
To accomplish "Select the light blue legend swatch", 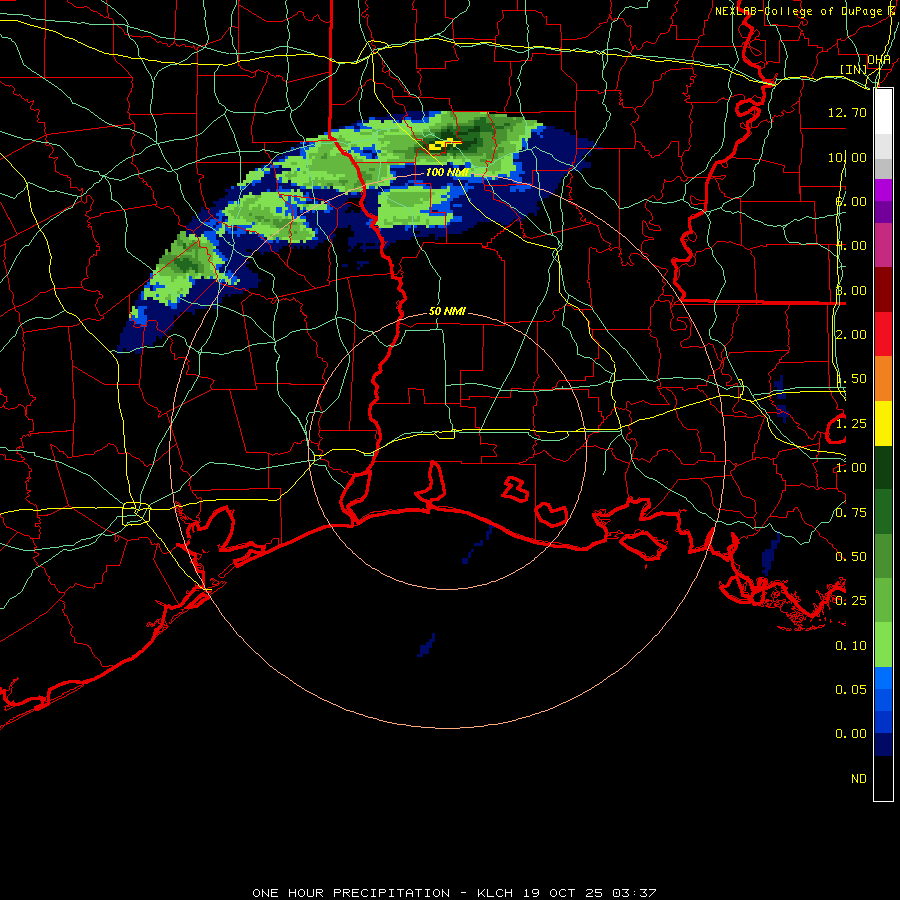I will [883, 678].
